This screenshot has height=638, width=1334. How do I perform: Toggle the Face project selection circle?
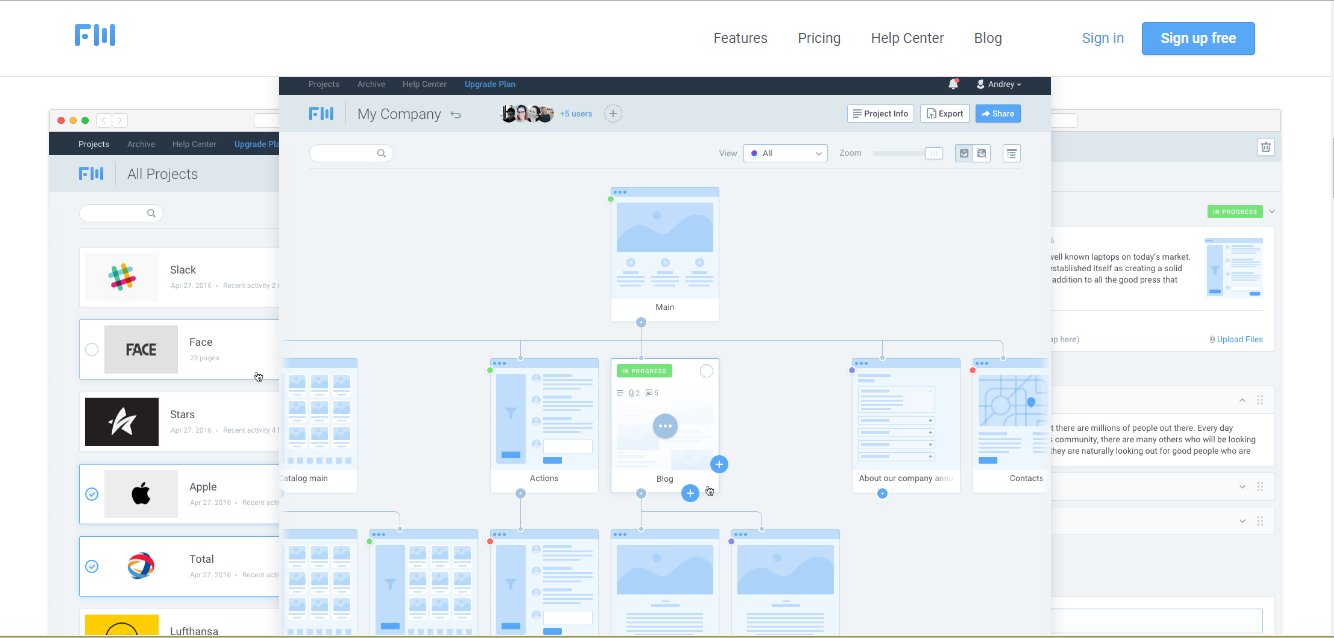pos(91,349)
